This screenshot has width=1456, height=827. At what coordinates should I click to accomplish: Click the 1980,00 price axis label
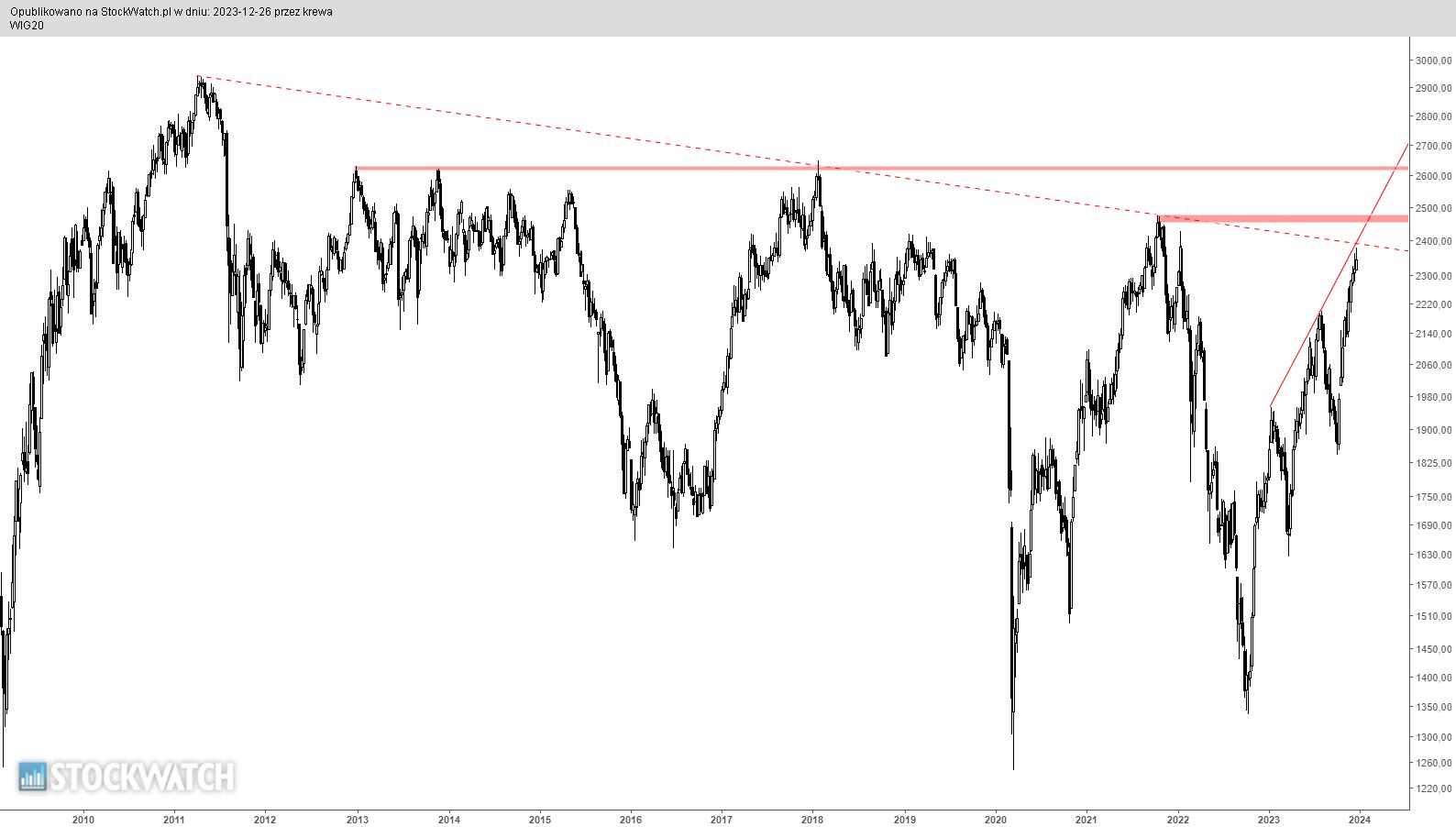1433,398
